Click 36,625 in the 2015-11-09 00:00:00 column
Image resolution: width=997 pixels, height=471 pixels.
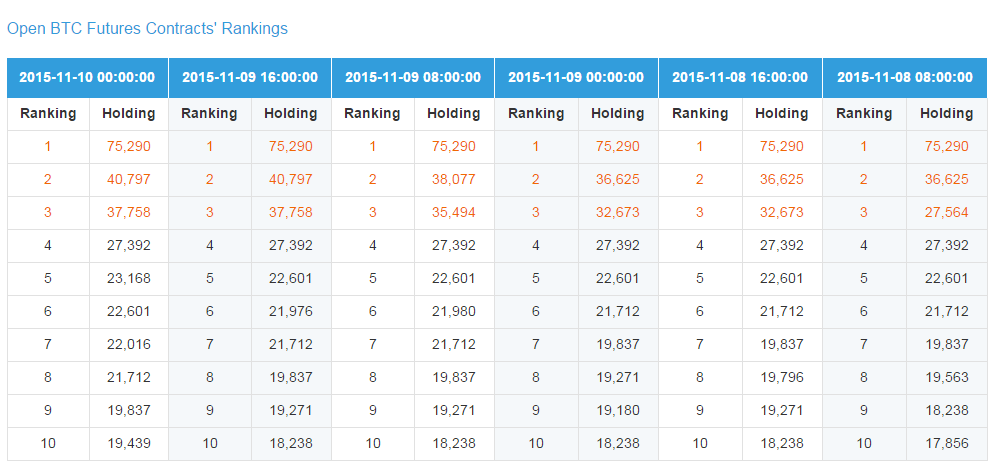(x=617, y=180)
